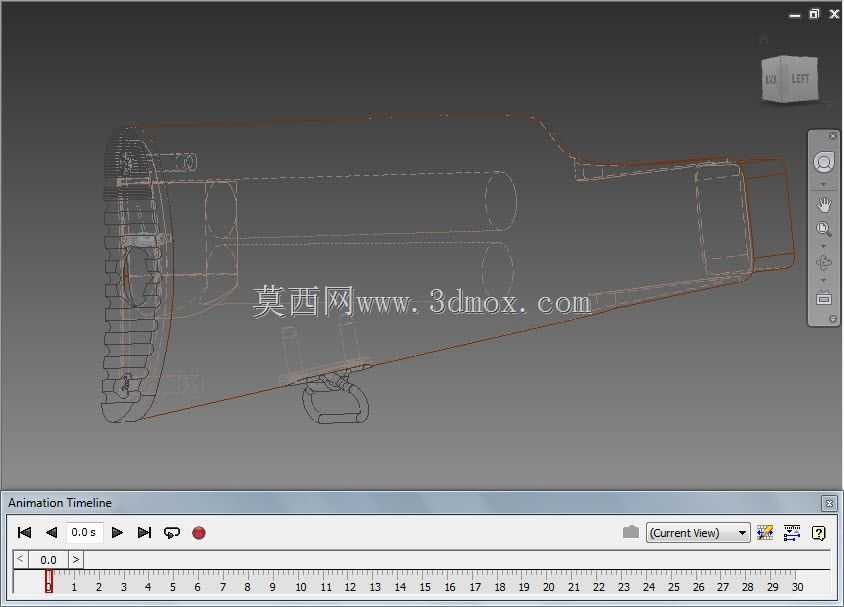Toggle repeat (loop) playback

point(172,533)
